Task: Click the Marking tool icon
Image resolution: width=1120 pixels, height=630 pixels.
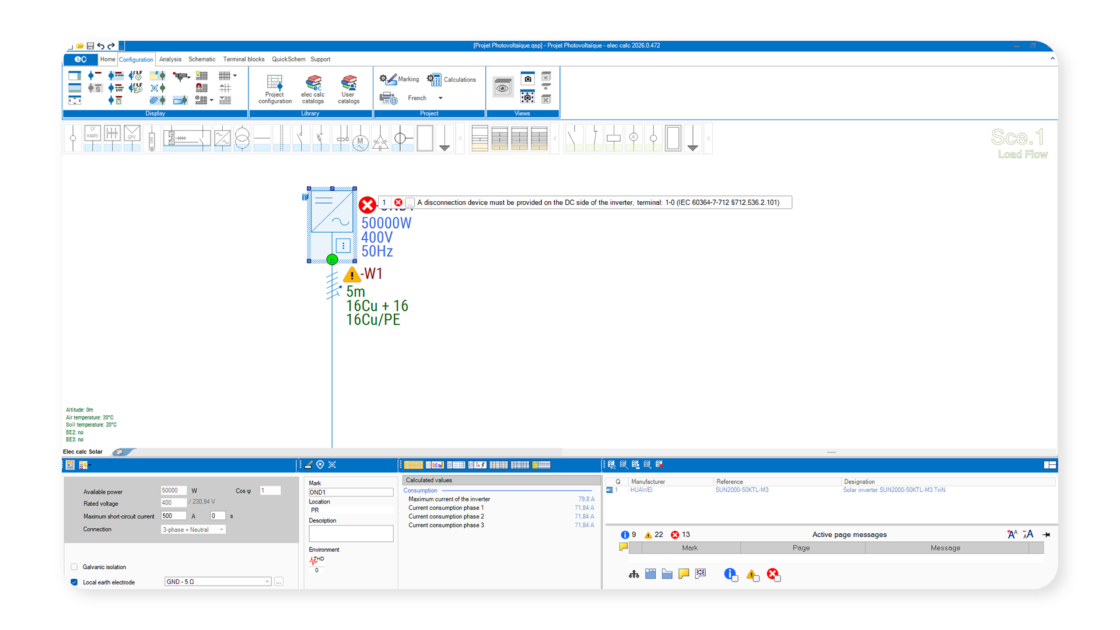Action: pyautogui.click(x=388, y=78)
